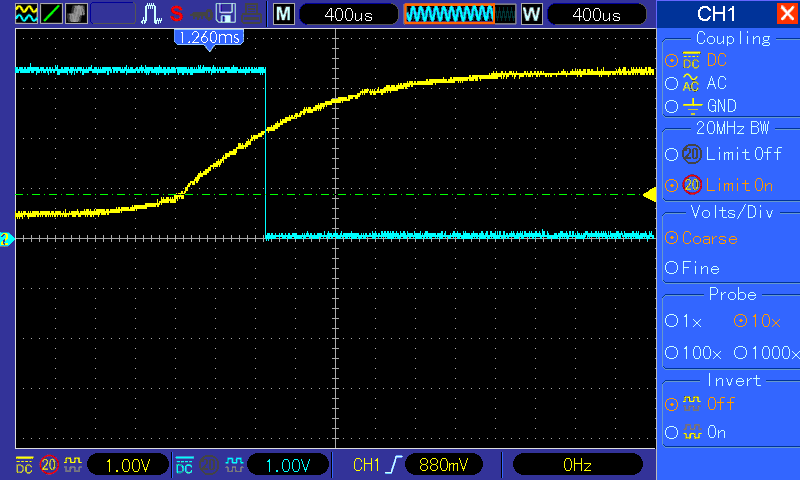800x480 pixels.
Task: Click the W window timebase icon
Action: tap(532, 14)
